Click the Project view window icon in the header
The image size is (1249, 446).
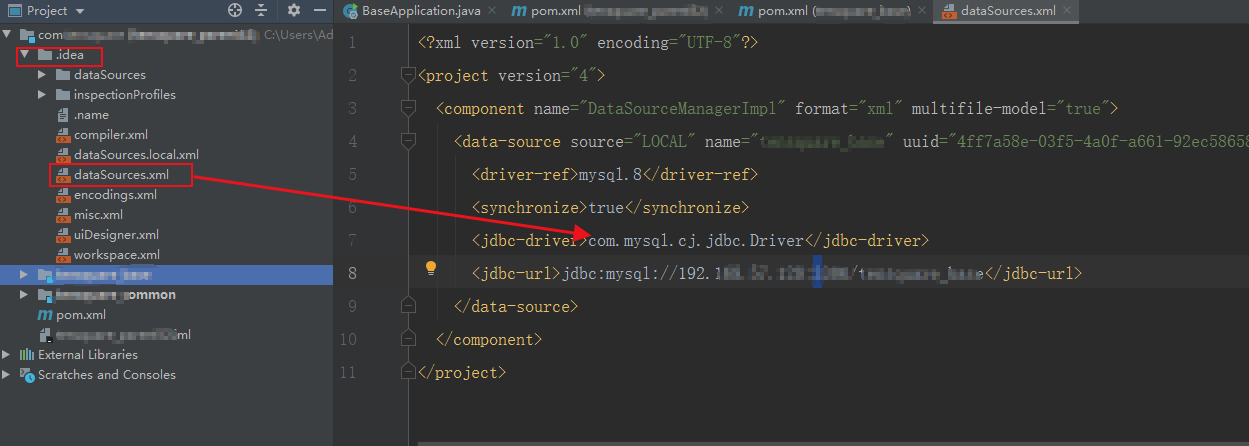point(14,11)
